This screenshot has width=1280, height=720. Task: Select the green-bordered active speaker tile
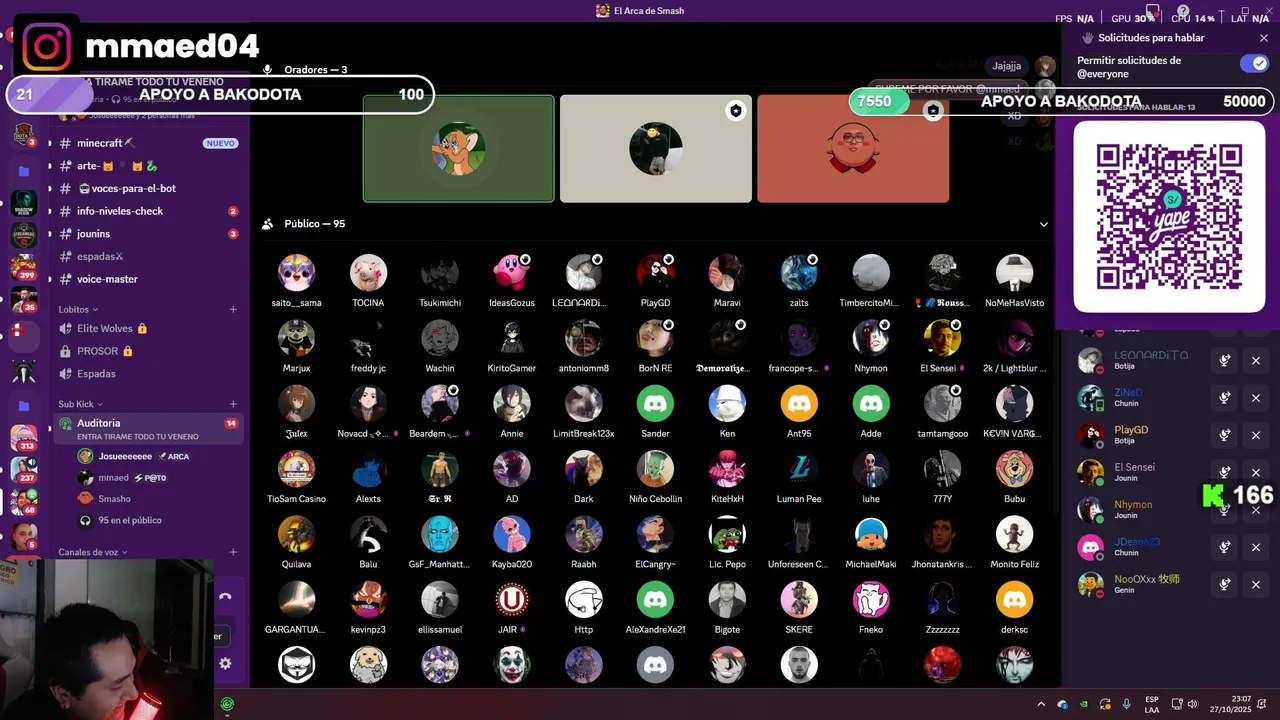click(458, 149)
